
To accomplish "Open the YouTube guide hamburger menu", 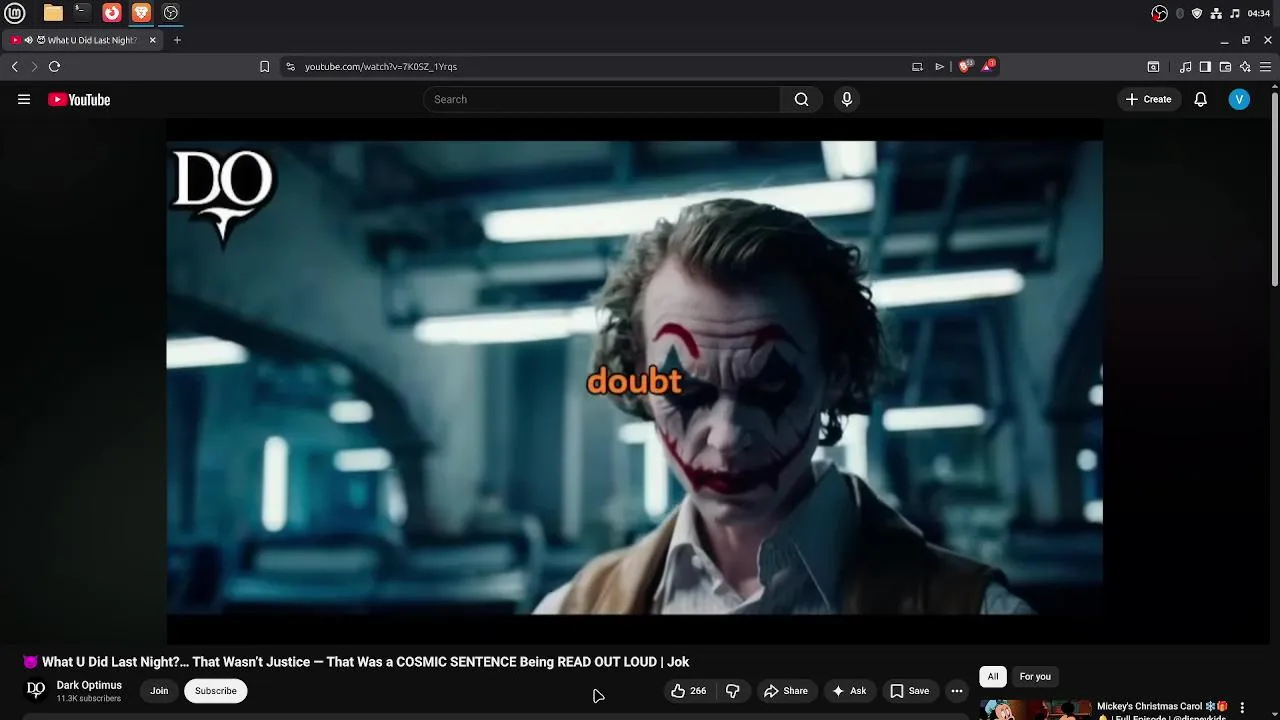I will (x=24, y=99).
